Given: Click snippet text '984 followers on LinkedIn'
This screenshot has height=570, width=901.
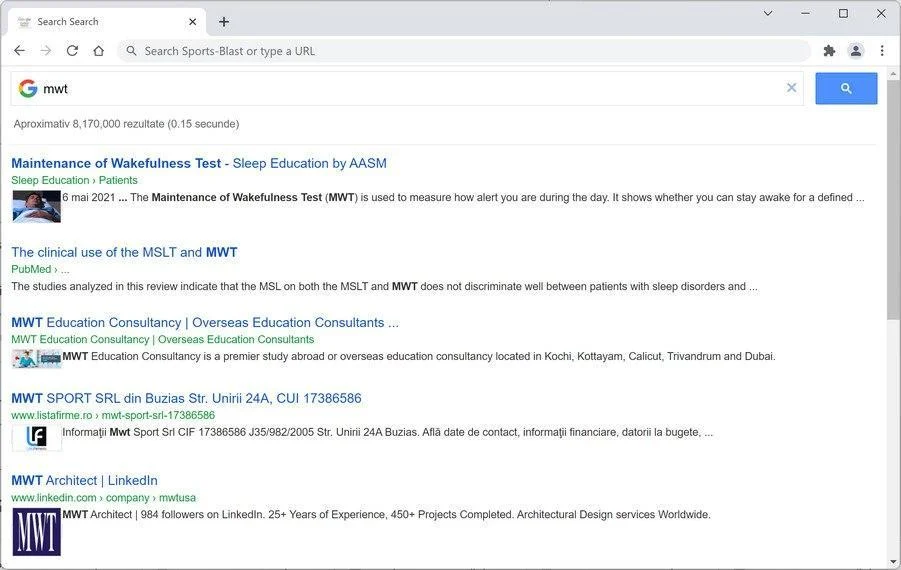Looking at the screenshot, I should coord(201,514).
